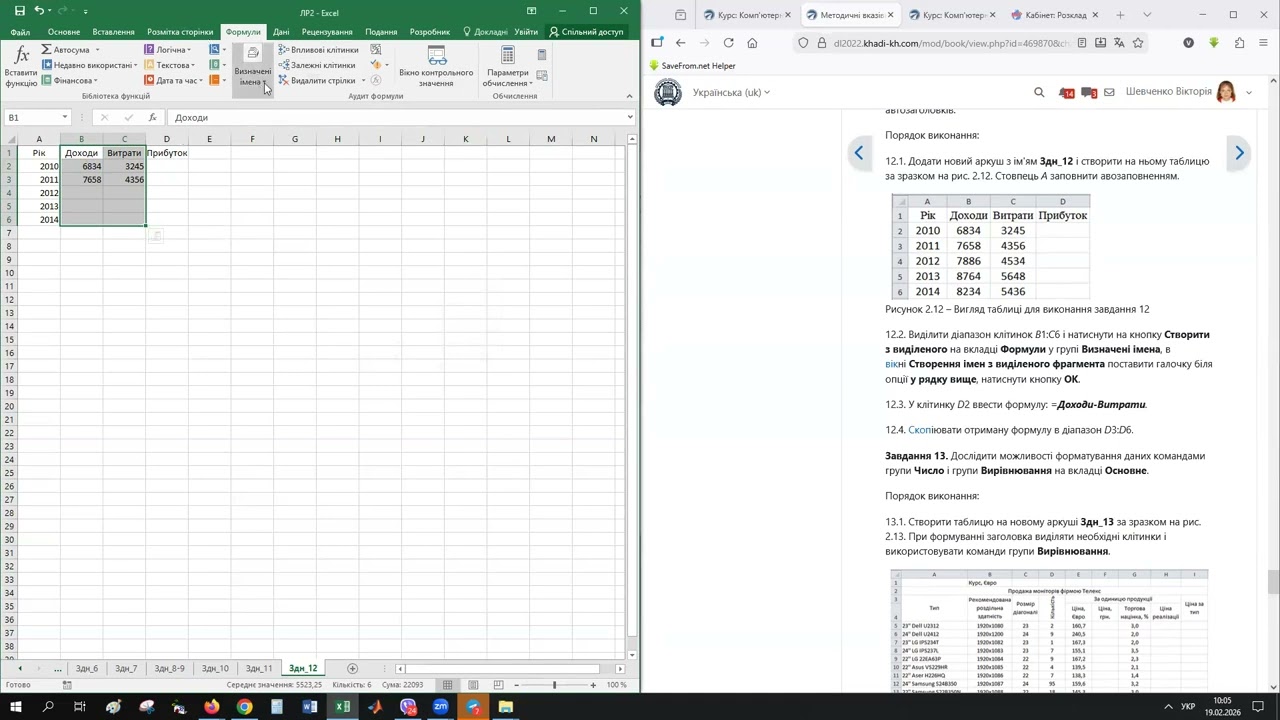Save the workbook with the floppy icon
The image size is (1280, 720).
point(18,11)
